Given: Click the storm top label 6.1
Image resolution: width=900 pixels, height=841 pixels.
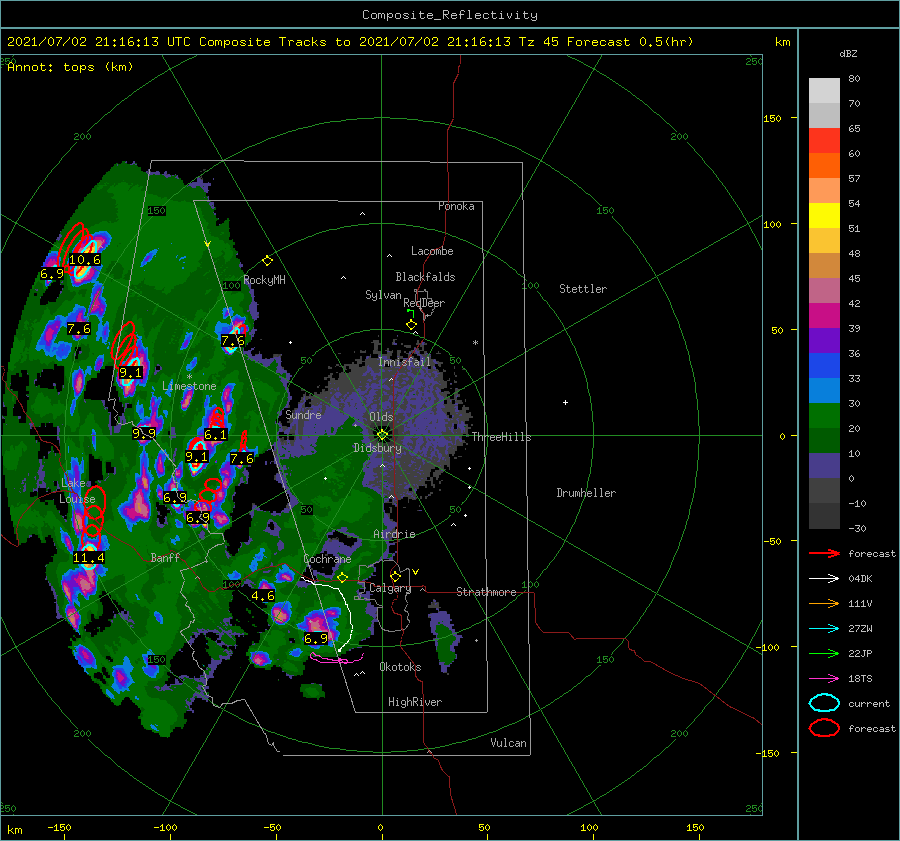Looking at the screenshot, I should [x=215, y=435].
